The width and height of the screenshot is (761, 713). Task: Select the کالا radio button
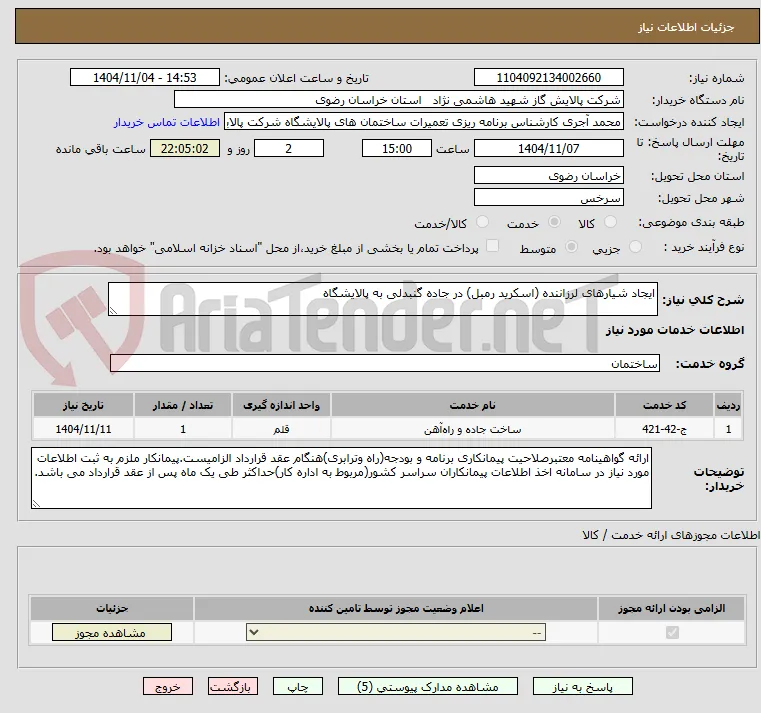[x=610, y=222]
